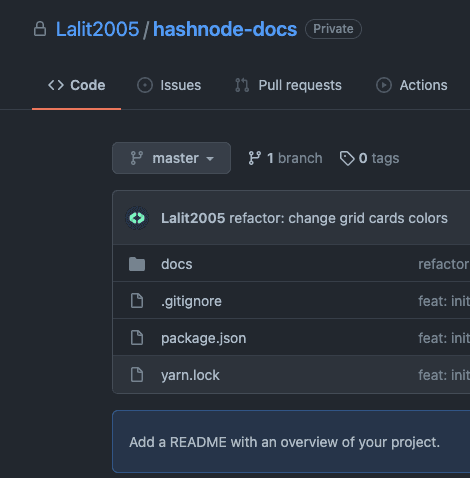470x478 pixels.
Task: Open the Lalit2005 commit author name
Action: click(x=193, y=218)
